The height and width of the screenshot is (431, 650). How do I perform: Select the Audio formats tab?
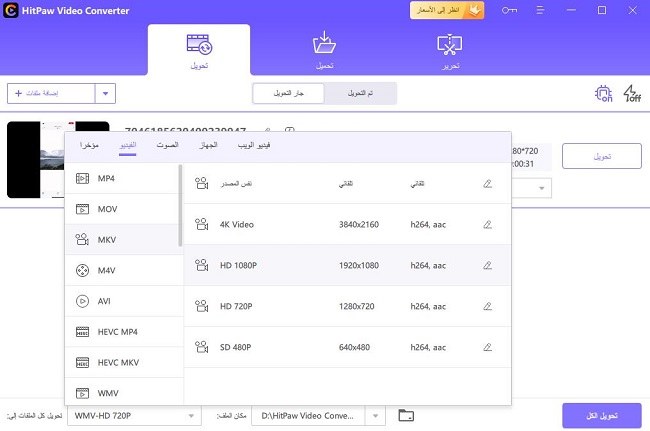(x=167, y=145)
